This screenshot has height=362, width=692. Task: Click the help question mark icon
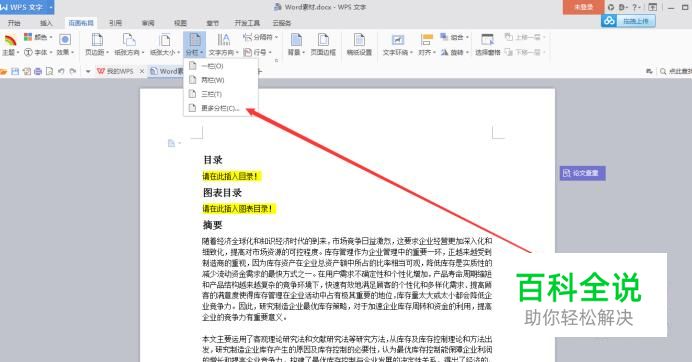(635, 7)
